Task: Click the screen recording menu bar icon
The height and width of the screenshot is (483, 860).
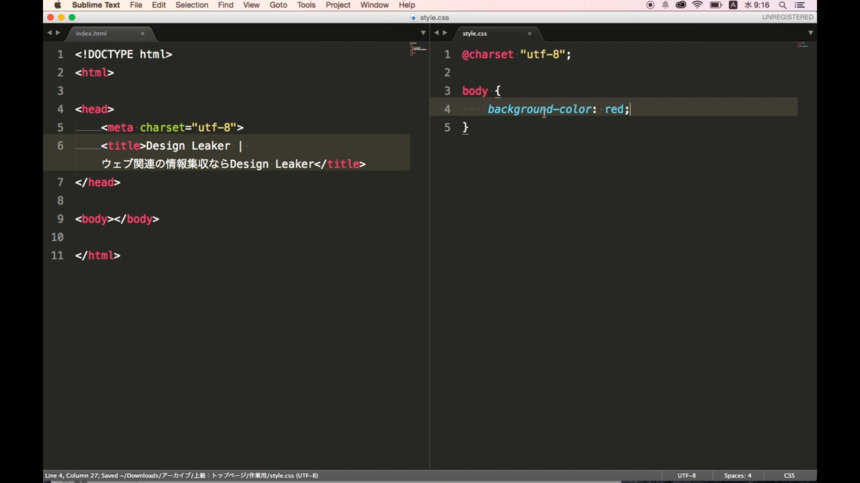Action: tap(650, 5)
